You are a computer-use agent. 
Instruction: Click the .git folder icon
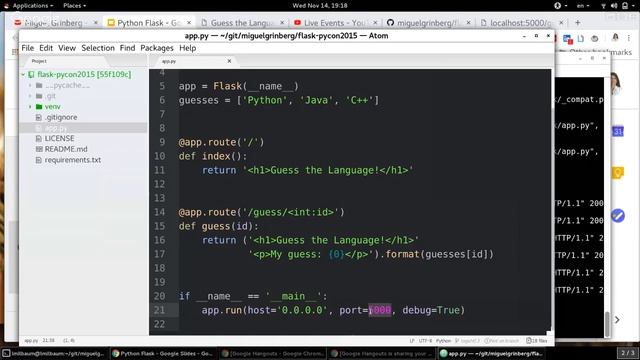[39, 96]
